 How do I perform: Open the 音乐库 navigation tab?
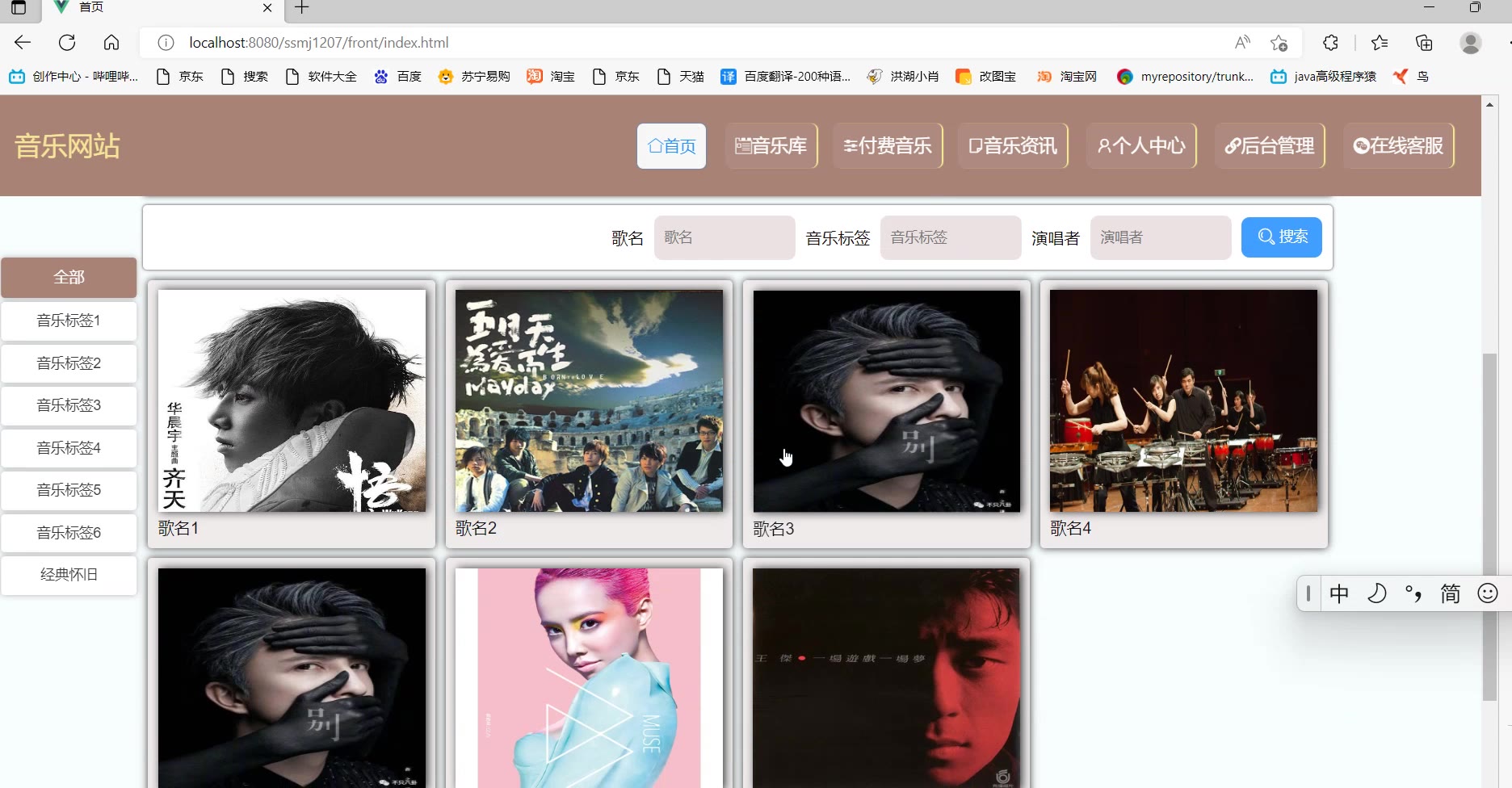click(x=771, y=146)
